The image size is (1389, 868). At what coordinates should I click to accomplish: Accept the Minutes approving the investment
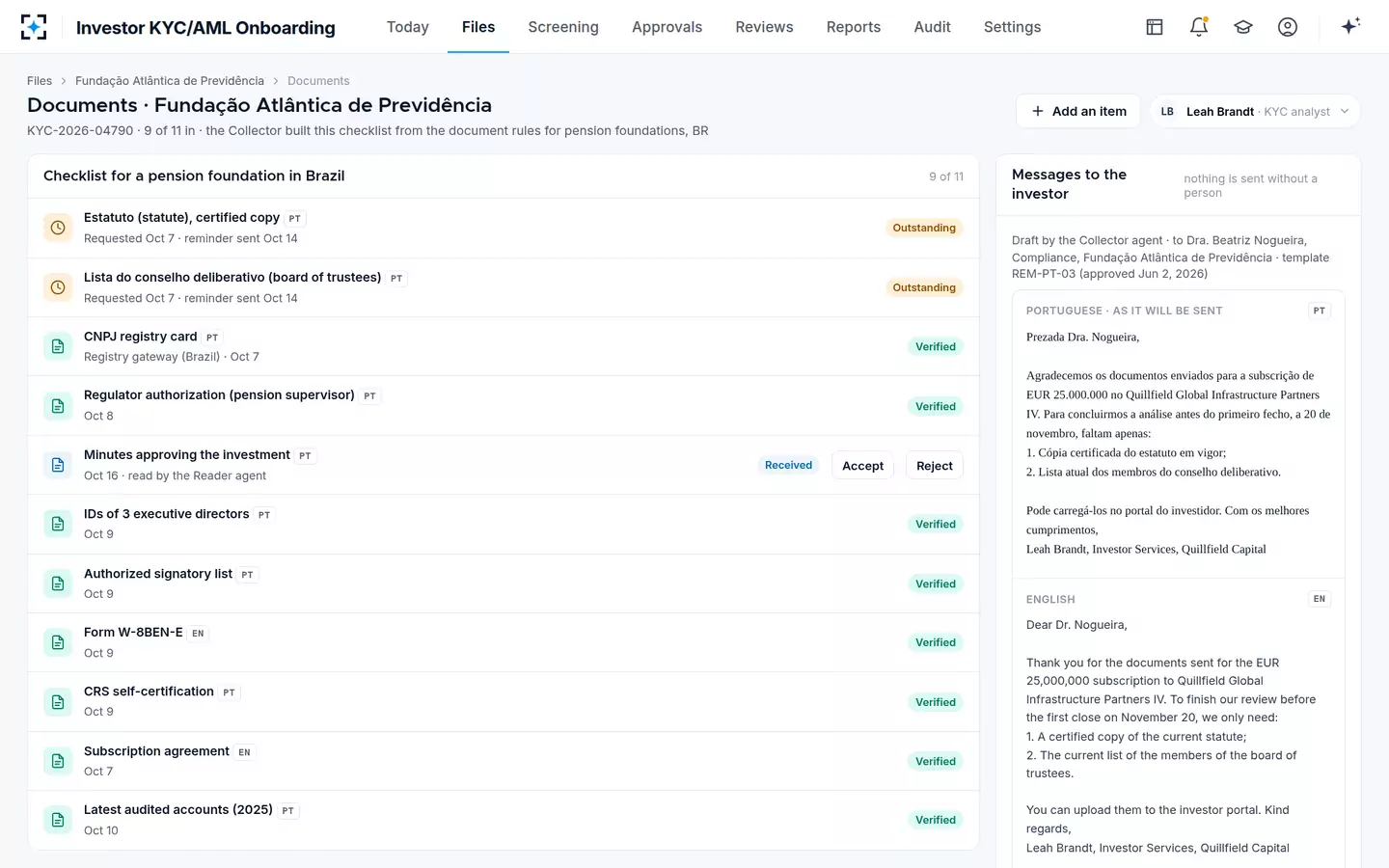pos(862,466)
